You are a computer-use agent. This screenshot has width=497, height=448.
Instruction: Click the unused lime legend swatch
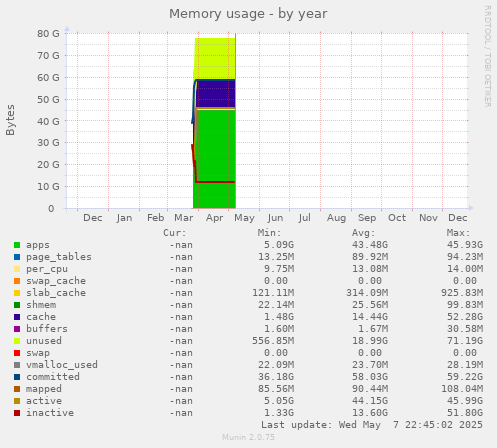click(17, 341)
